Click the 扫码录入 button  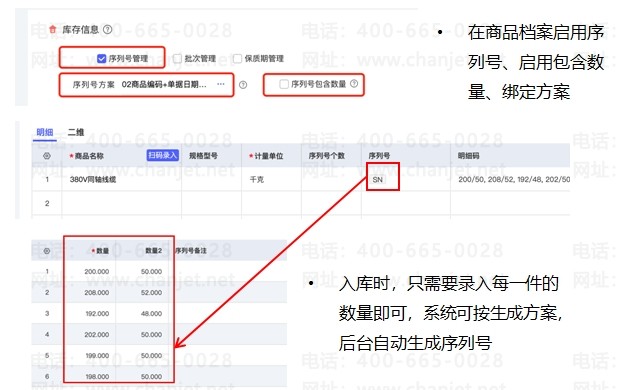163,155
